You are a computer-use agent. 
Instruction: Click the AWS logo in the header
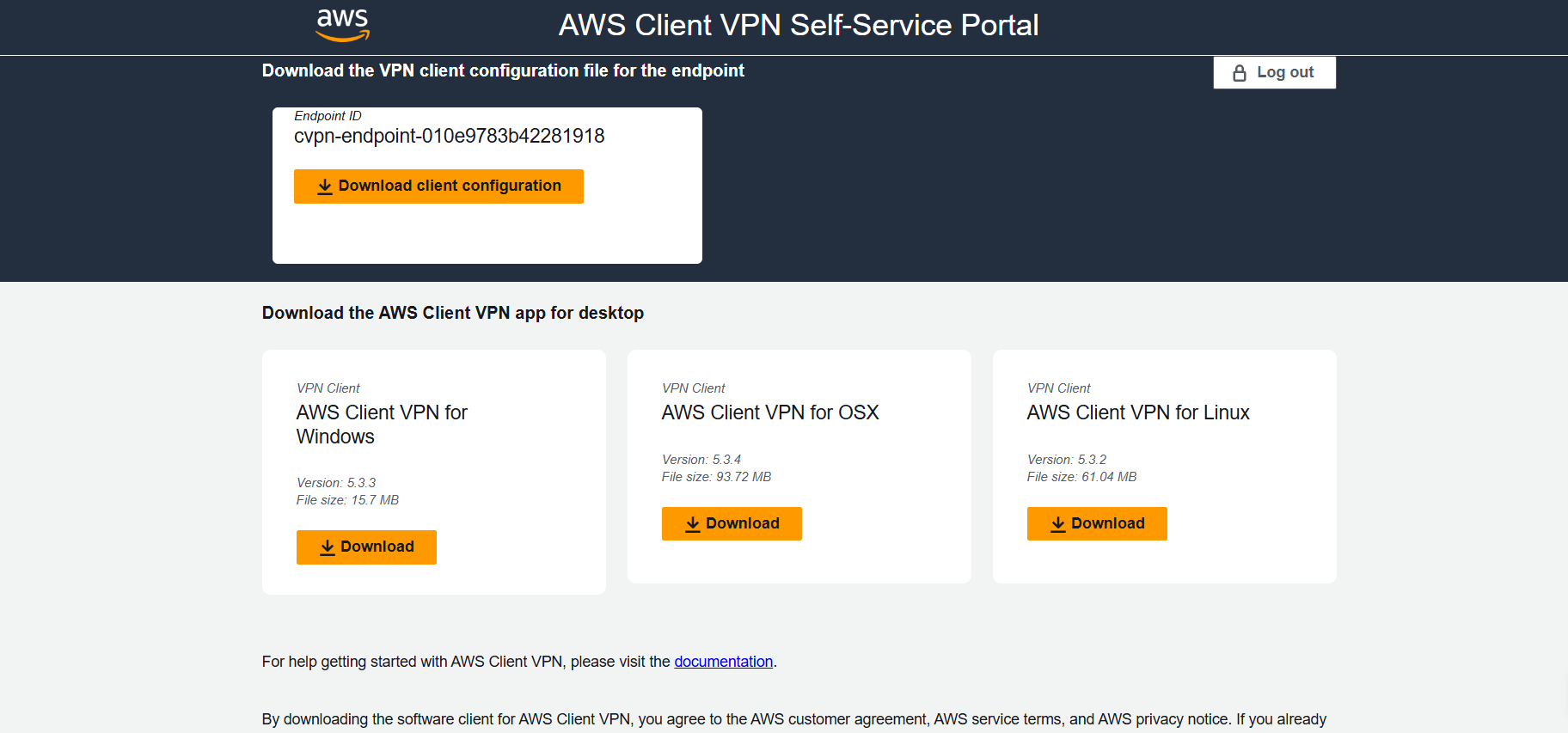[341, 24]
